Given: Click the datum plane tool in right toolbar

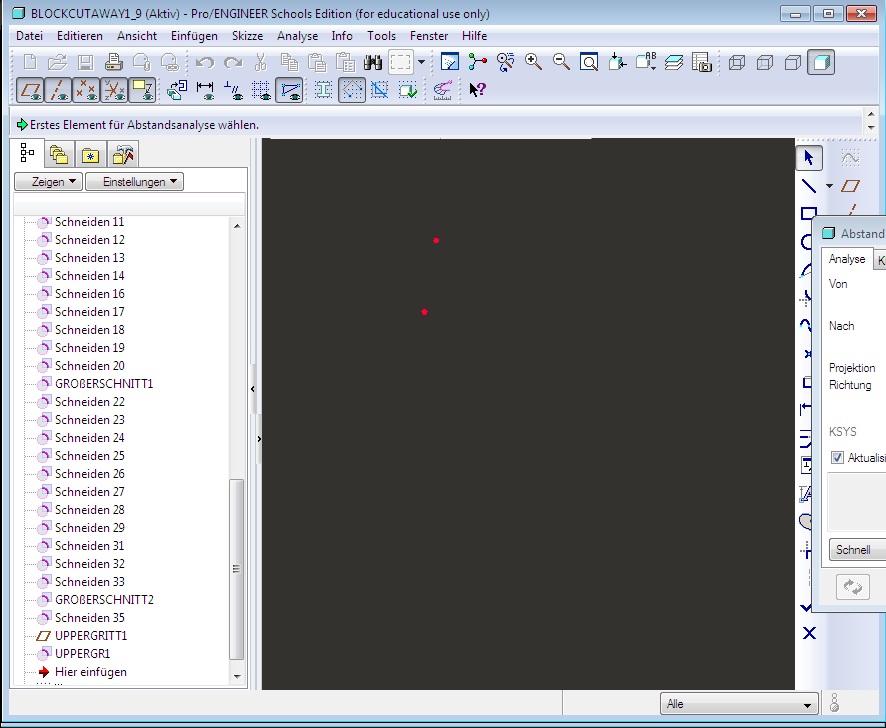Looking at the screenshot, I should pyautogui.click(x=850, y=185).
